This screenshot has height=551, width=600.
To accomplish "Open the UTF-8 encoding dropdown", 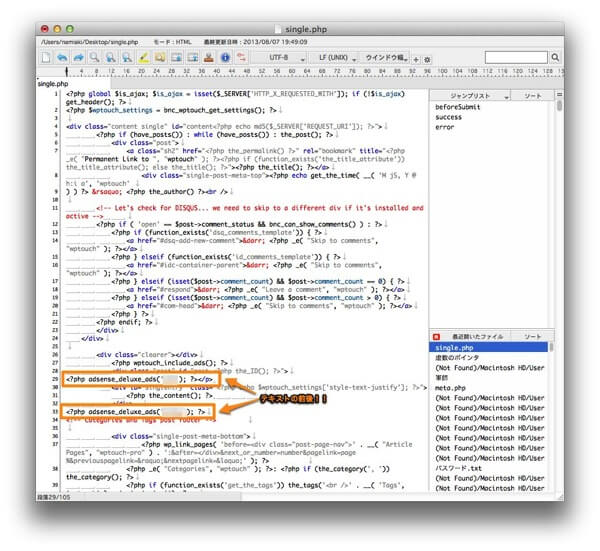I will coord(280,58).
